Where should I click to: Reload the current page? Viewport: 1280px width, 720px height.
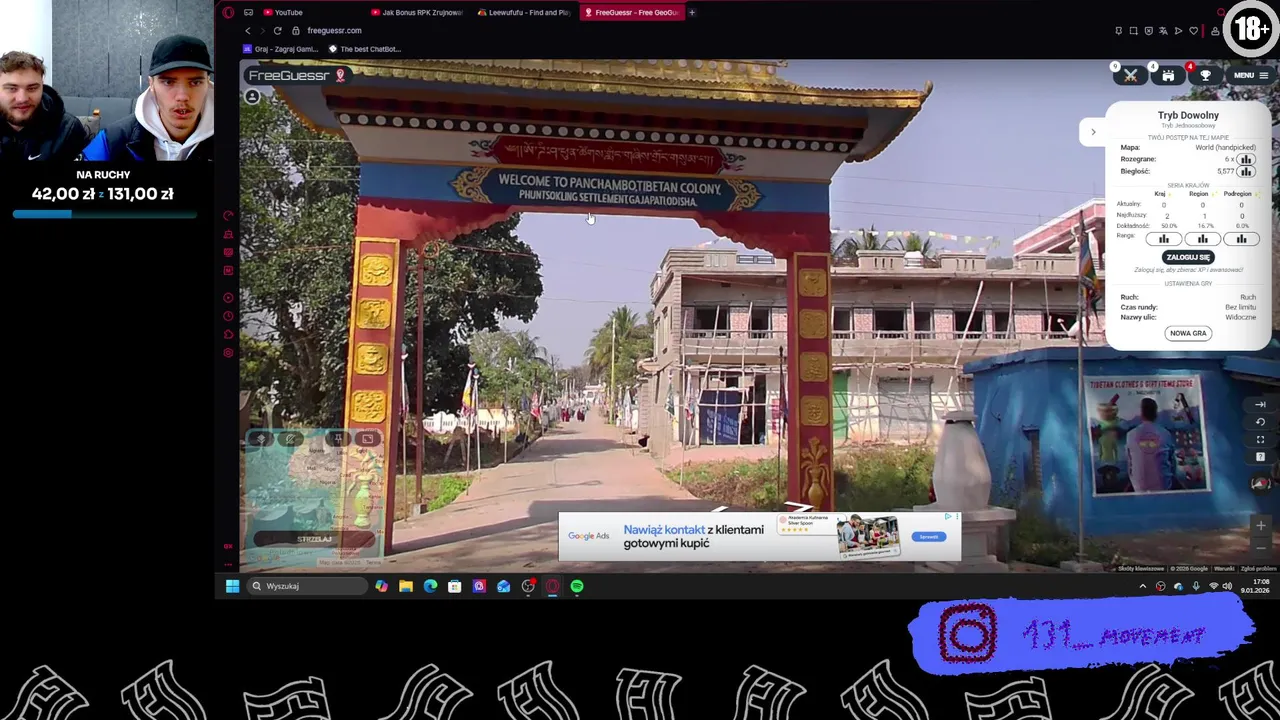[x=277, y=30]
